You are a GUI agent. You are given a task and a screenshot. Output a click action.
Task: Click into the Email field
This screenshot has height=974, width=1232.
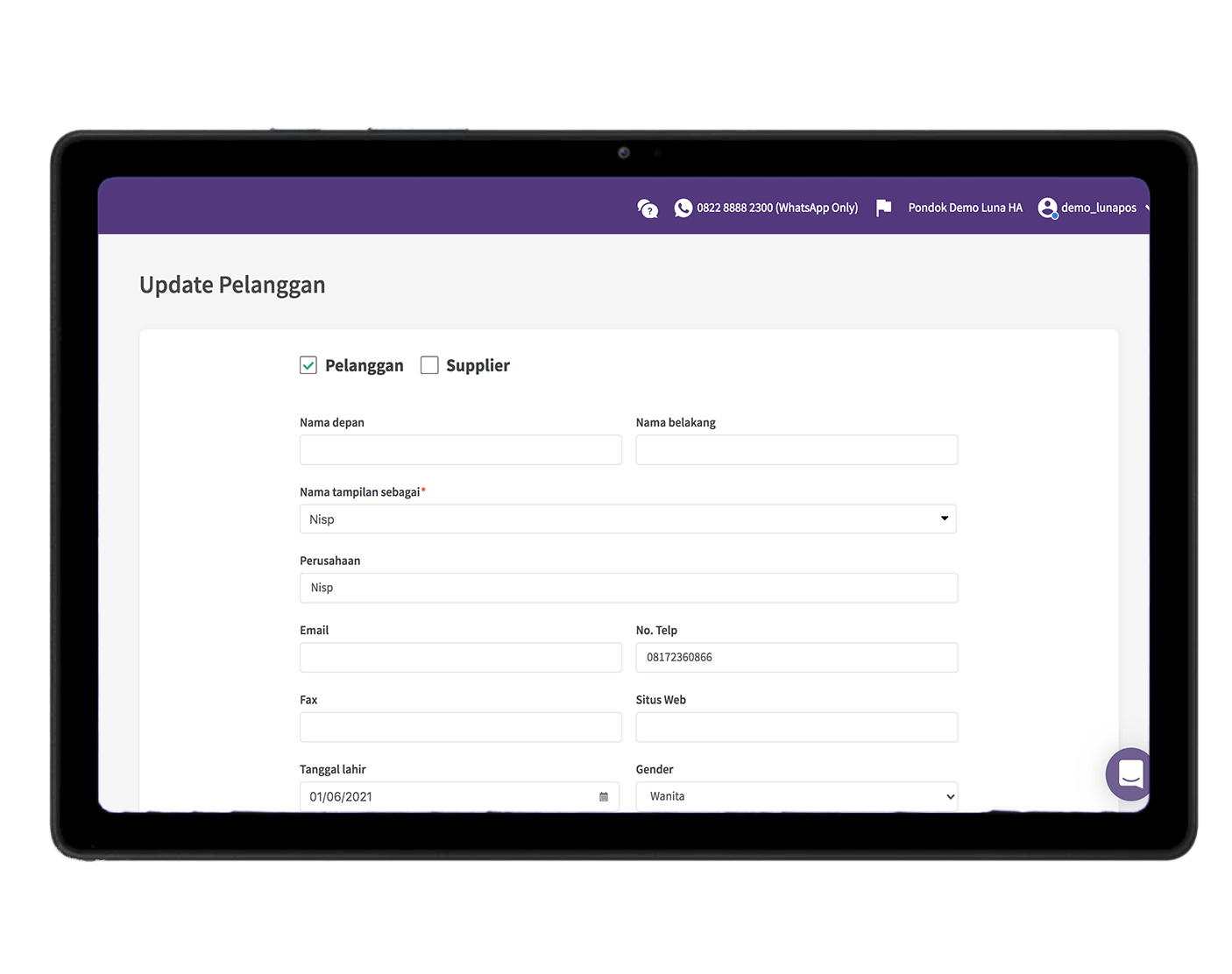coord(461,658)
